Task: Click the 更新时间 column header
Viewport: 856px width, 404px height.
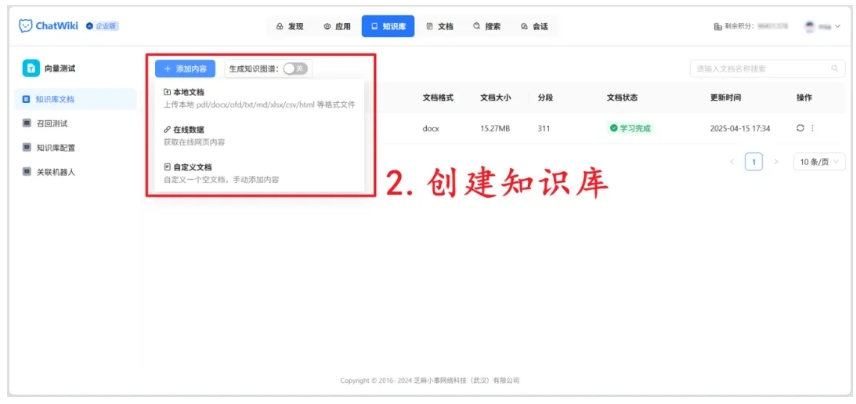Action: 726,98
